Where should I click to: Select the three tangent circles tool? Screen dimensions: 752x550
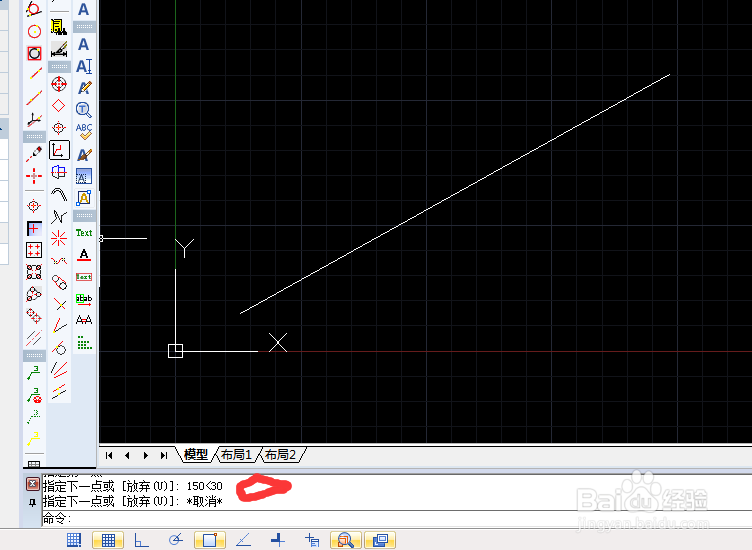point(34,293)
